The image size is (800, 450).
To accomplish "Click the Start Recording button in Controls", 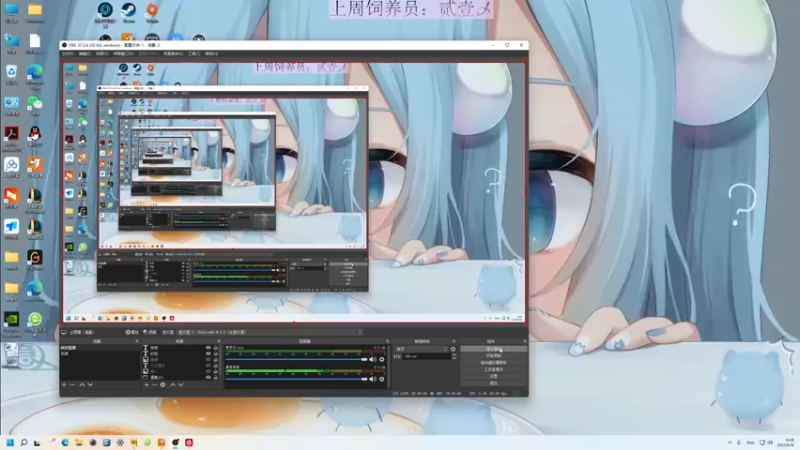I will pyautogui.click(x=493, y=356).
